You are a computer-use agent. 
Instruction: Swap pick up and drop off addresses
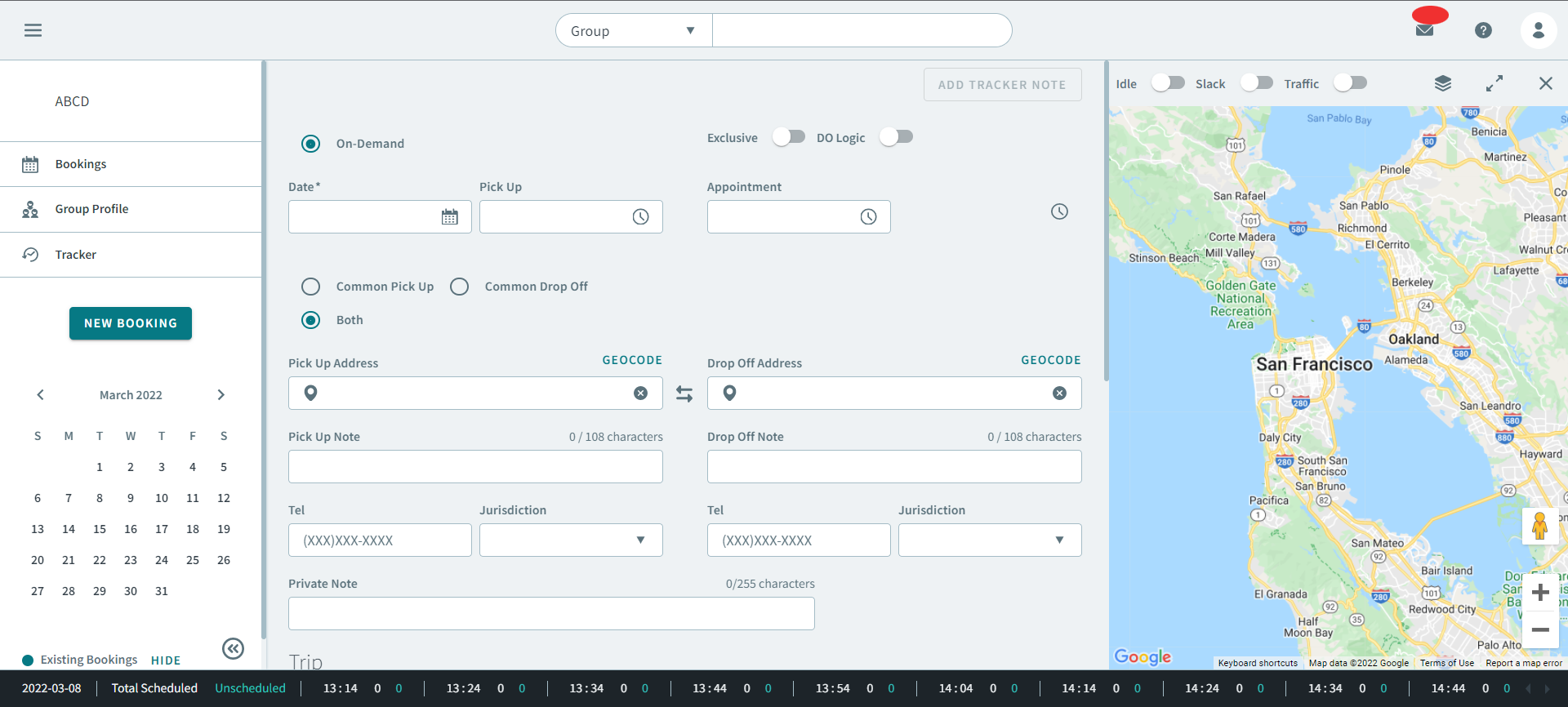684,394
